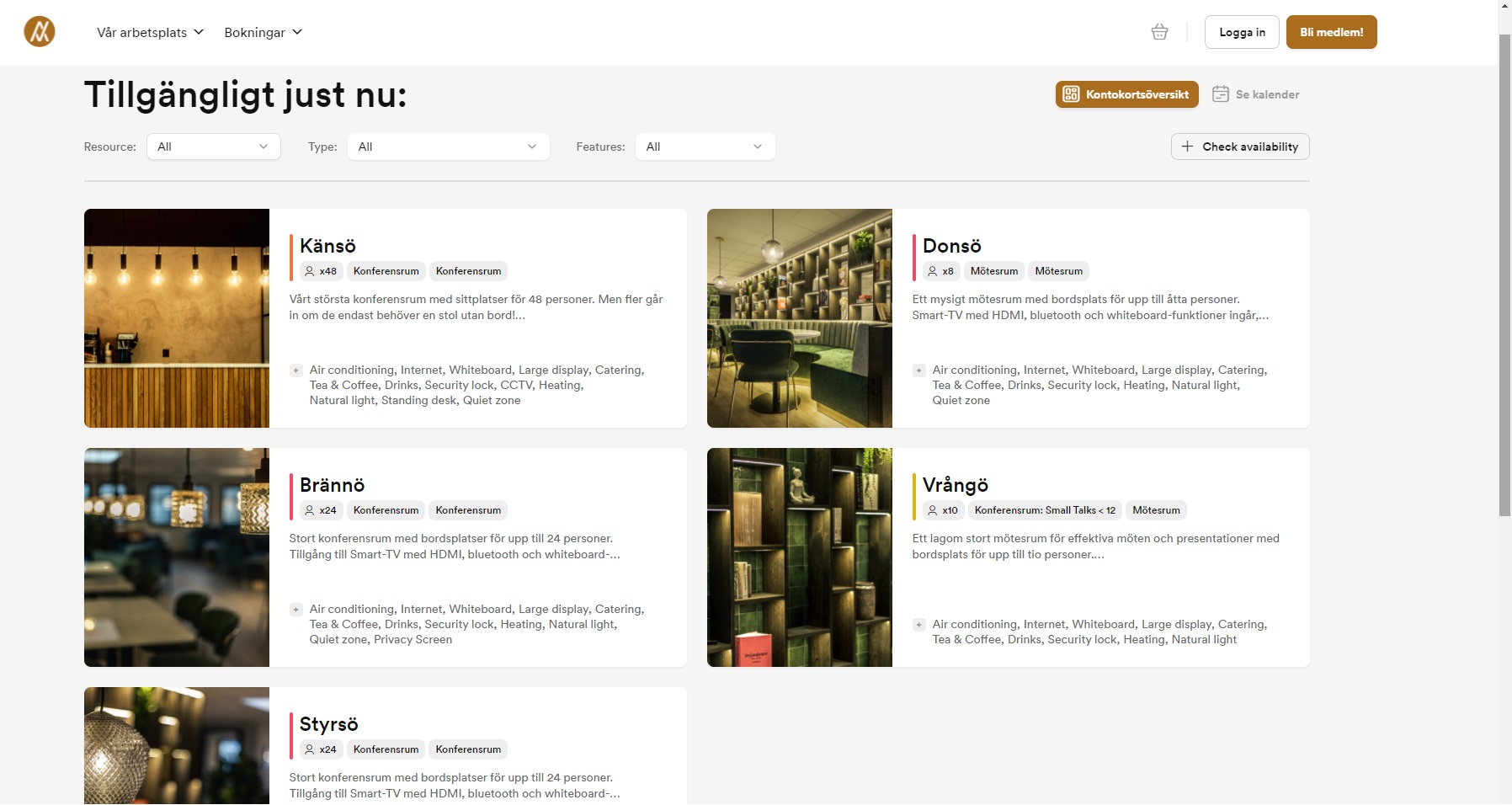Open the Type filter dropdown
Screen dimensions: 1512x805
[x=448, y=147]
